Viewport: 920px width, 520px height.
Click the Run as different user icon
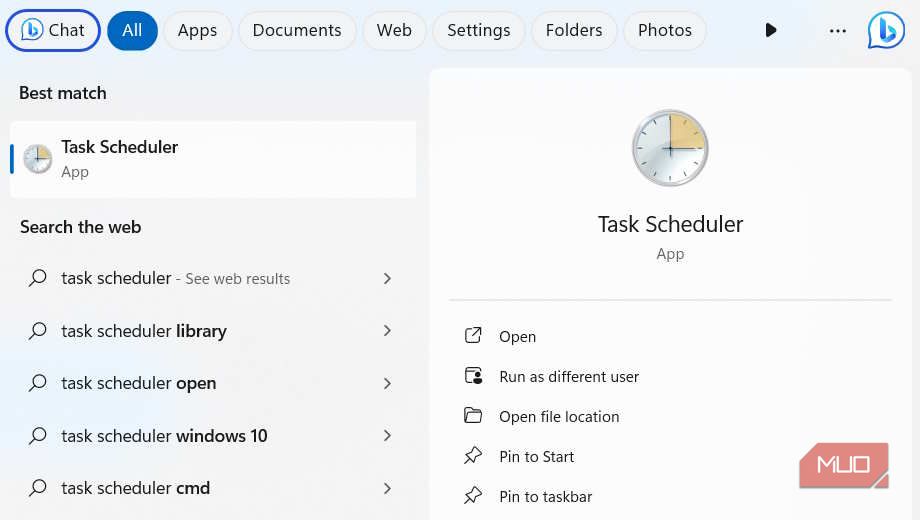[473, 376]
